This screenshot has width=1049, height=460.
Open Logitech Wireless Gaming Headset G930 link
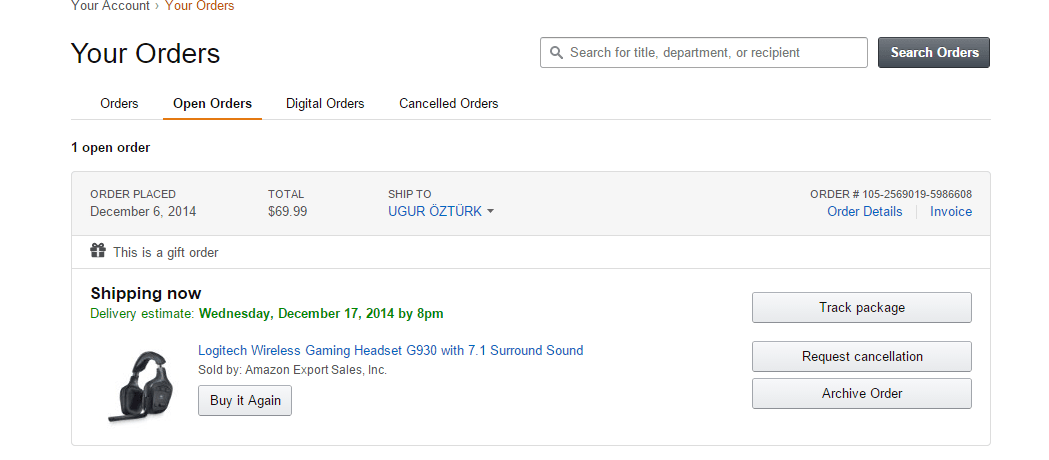(x=390, y=350)
